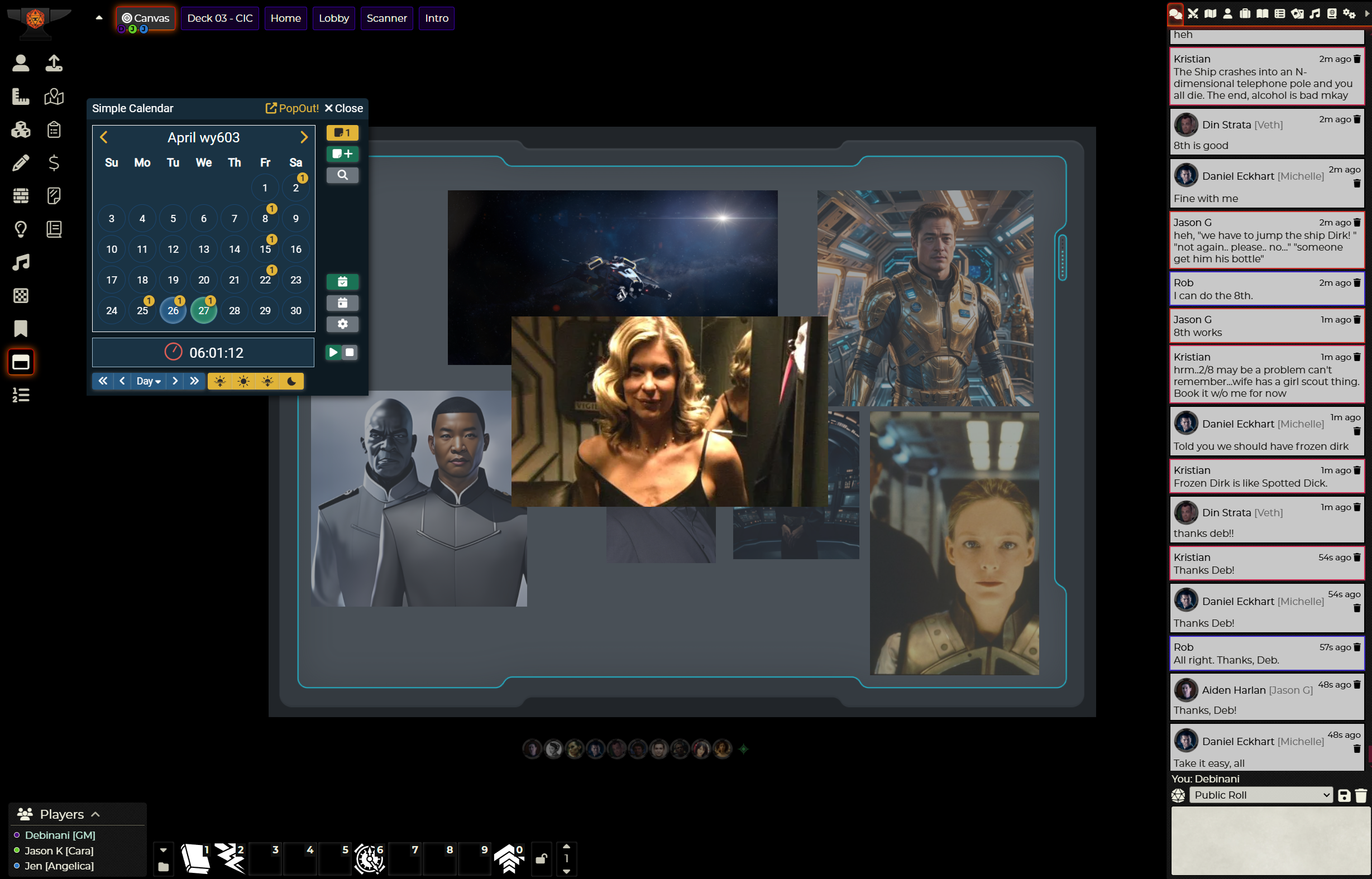Collapse the Players list
The image size is (1372, 879).
pyautogui.click(x=96, y=814)
